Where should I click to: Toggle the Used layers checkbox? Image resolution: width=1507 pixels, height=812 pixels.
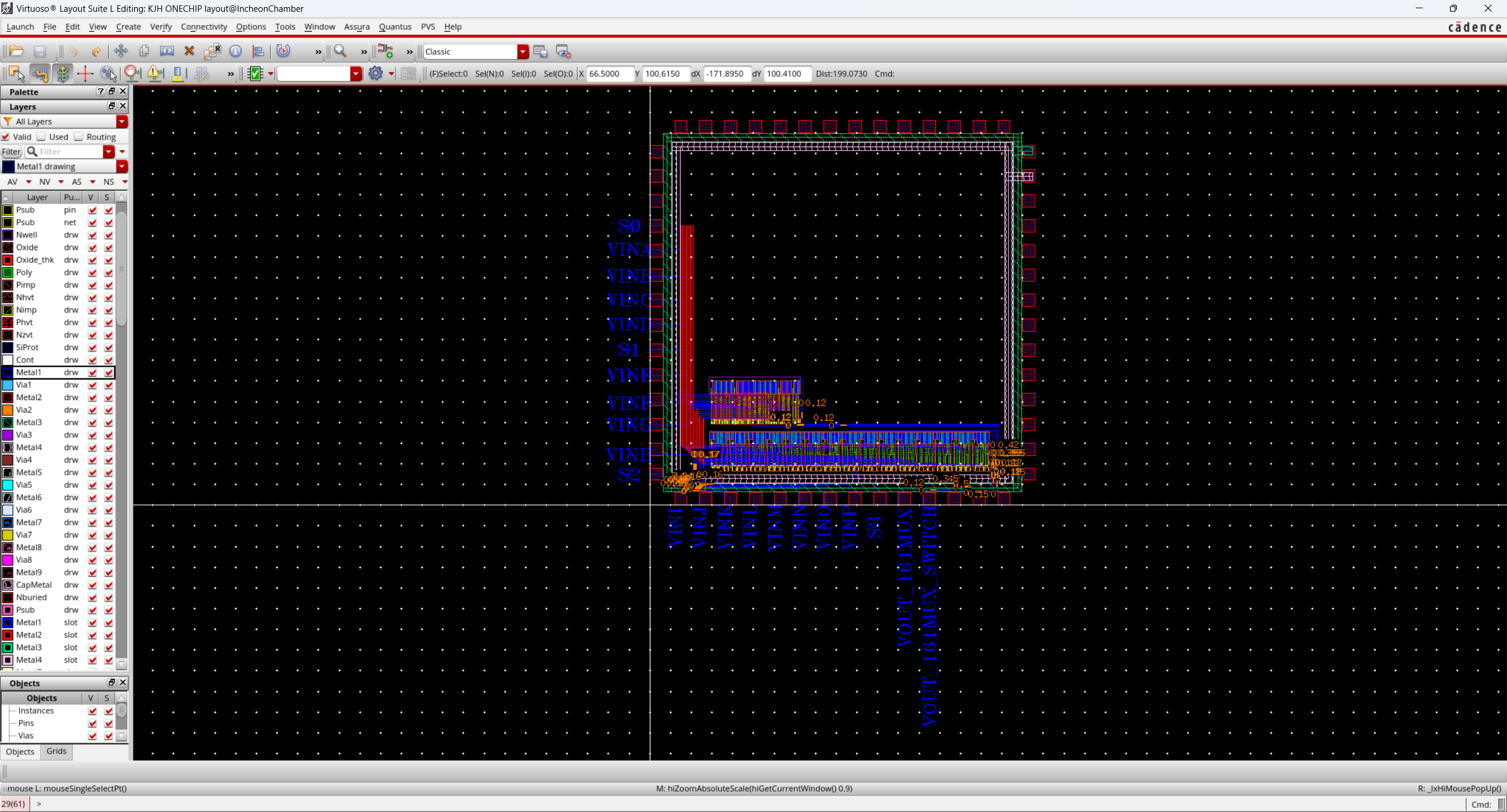coord(42,137)
